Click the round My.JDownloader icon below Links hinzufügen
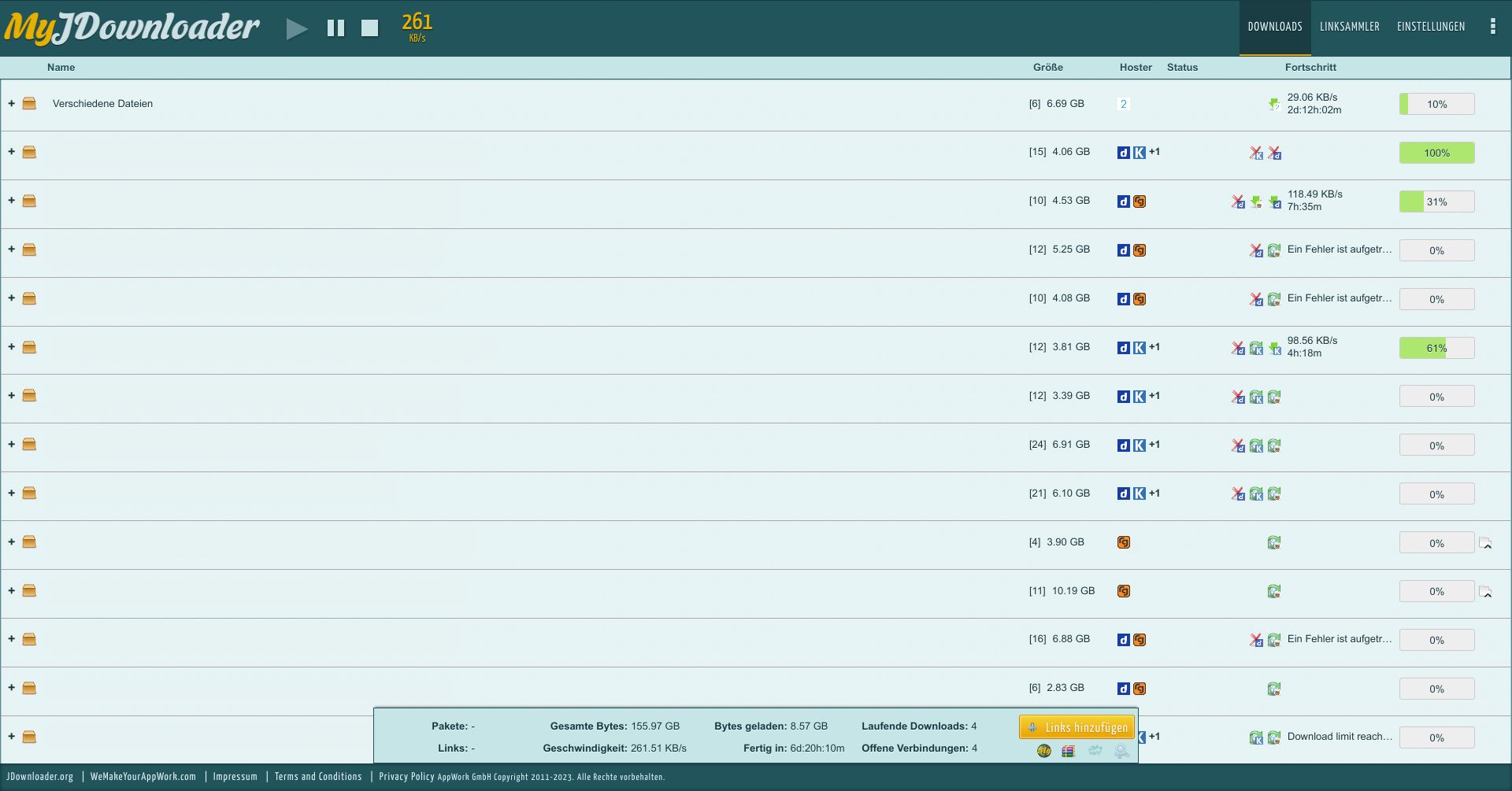Viewport: 1512px width, 791px height. [x=1043, y=751]
